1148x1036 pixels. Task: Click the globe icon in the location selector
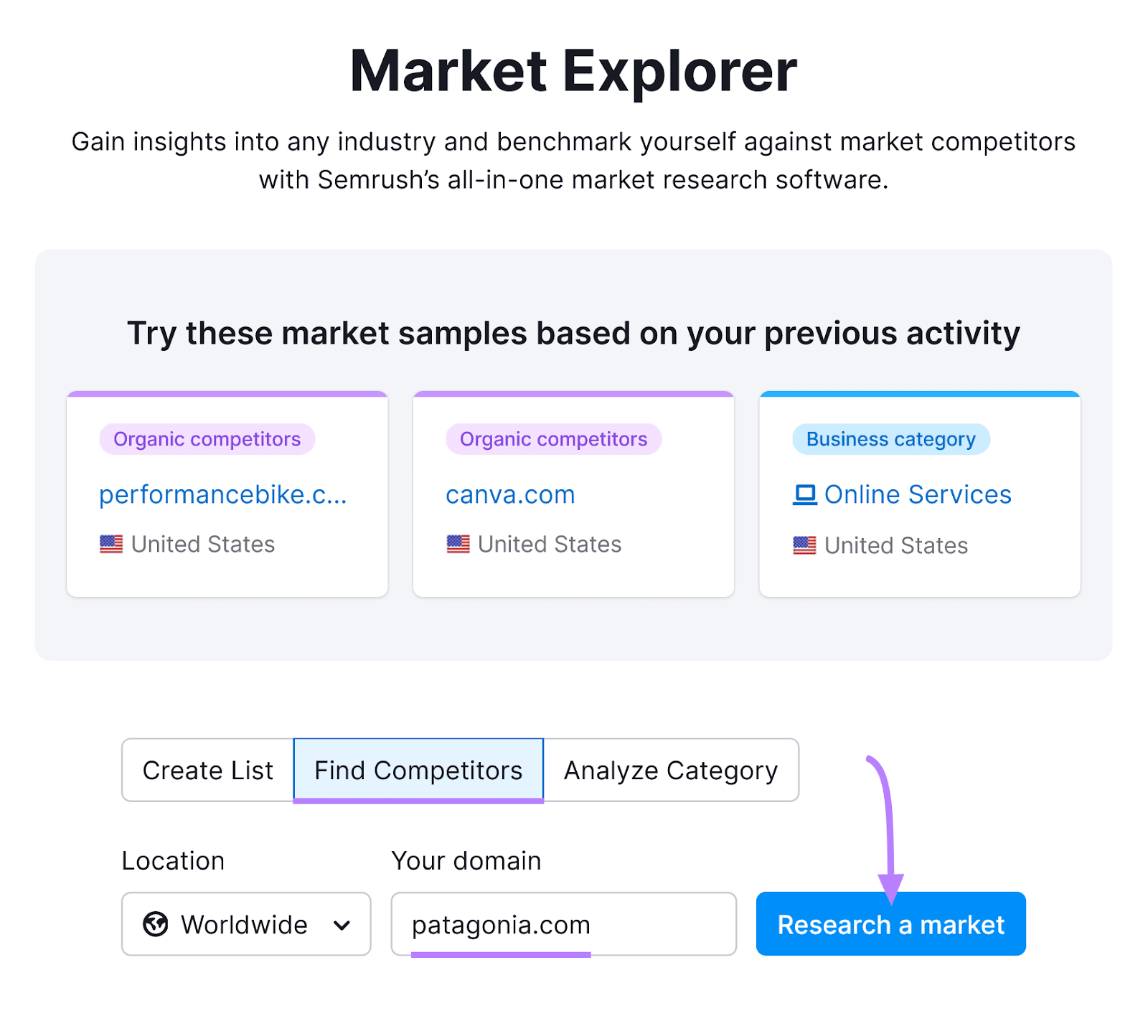[156, 924]
